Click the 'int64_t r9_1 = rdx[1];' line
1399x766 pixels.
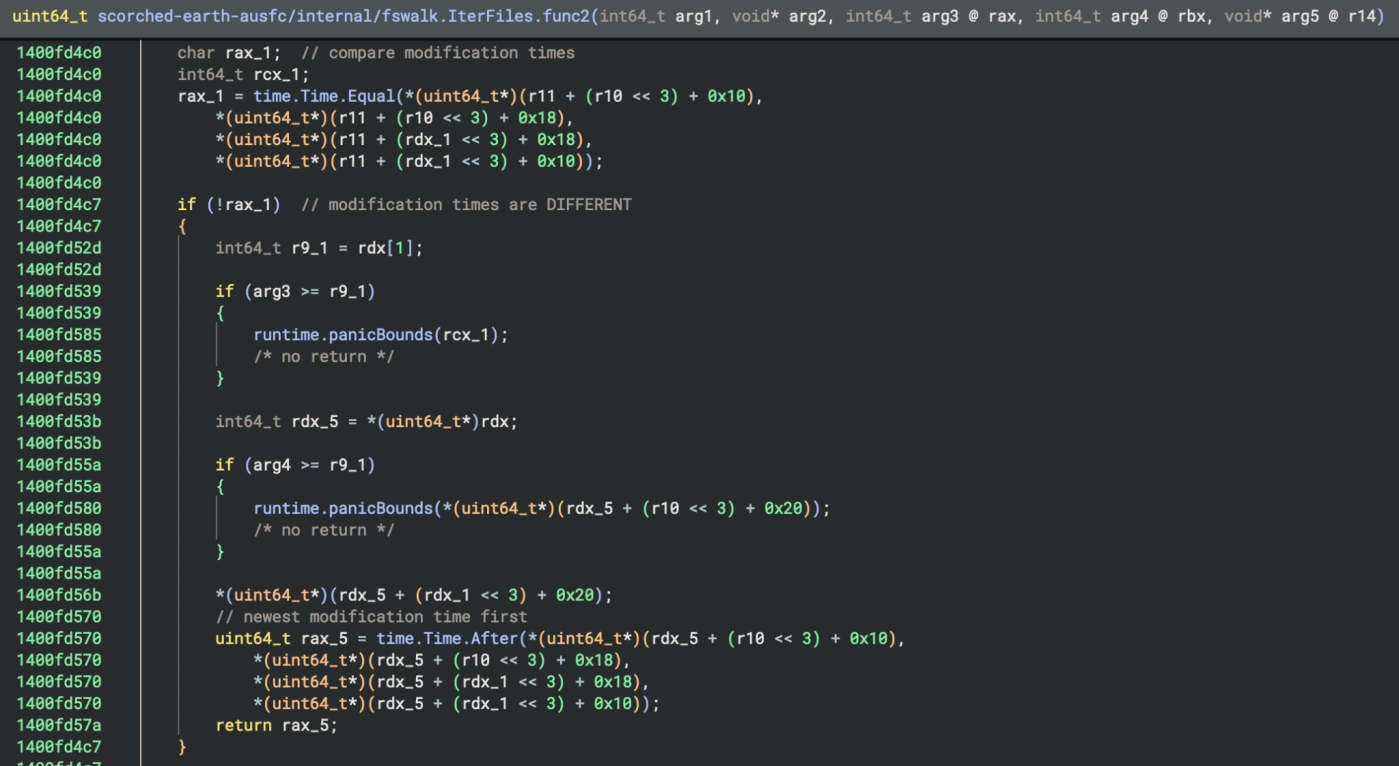click(319, 248)
